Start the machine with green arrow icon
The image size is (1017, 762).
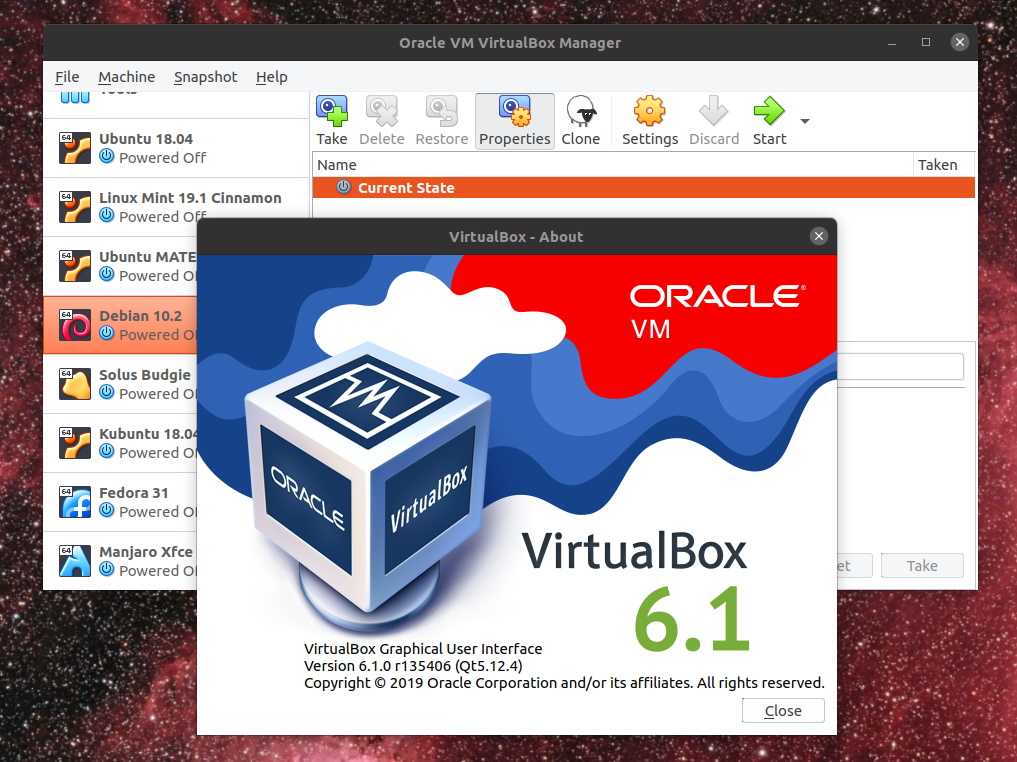point(769,112)
